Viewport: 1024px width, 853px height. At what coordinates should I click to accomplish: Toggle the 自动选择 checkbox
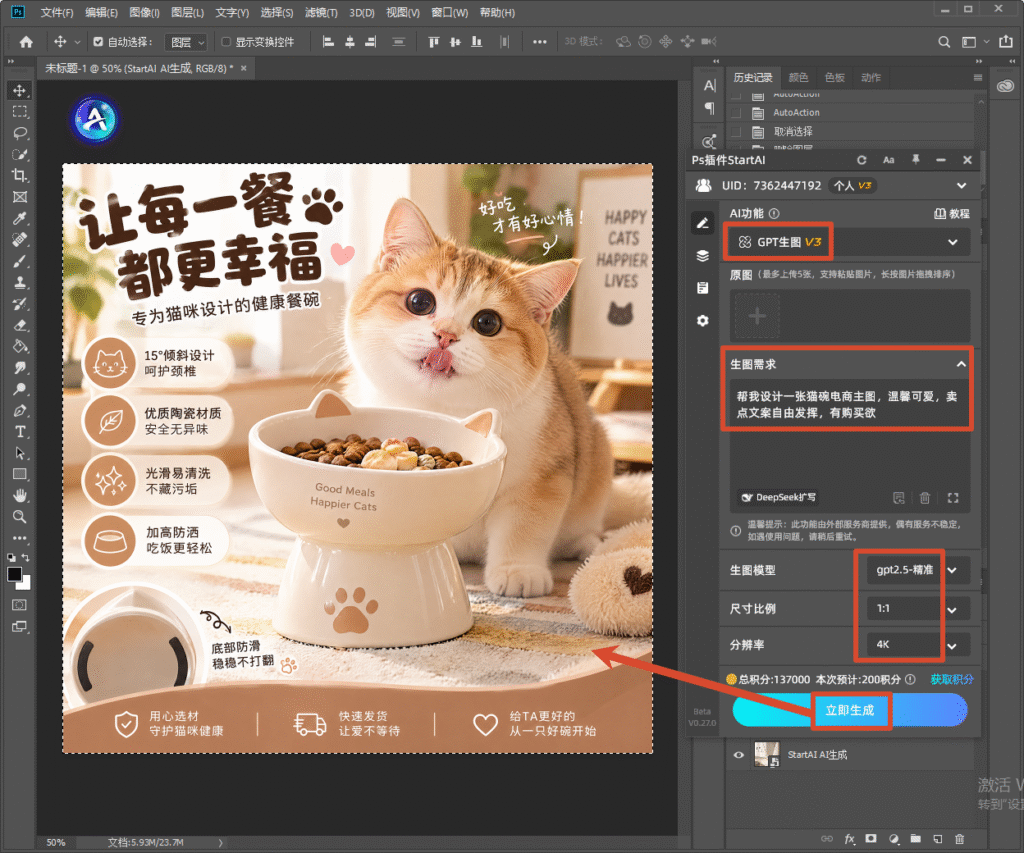pos(98,42)
